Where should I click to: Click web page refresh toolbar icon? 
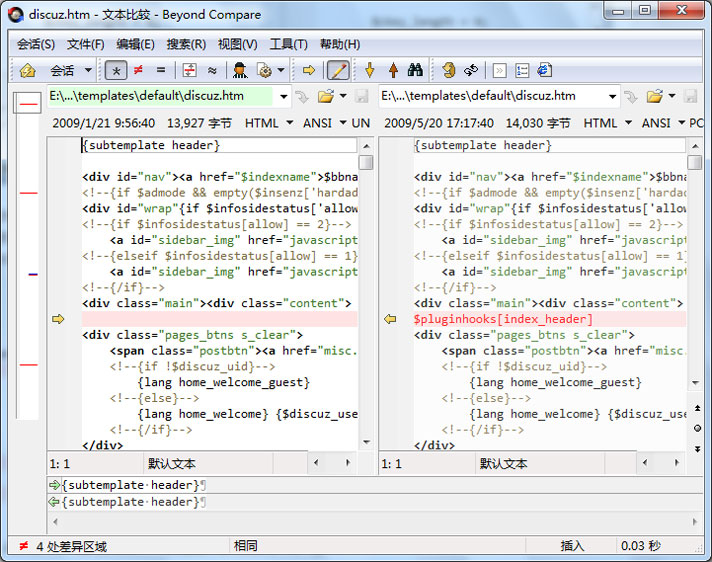pos(544,70)
